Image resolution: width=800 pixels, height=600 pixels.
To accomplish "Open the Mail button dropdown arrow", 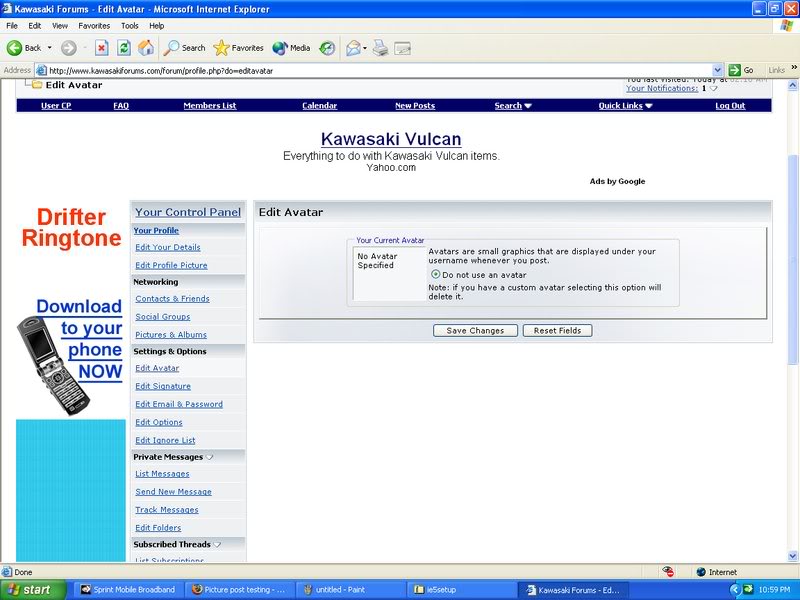I will [x=365, y=48].
